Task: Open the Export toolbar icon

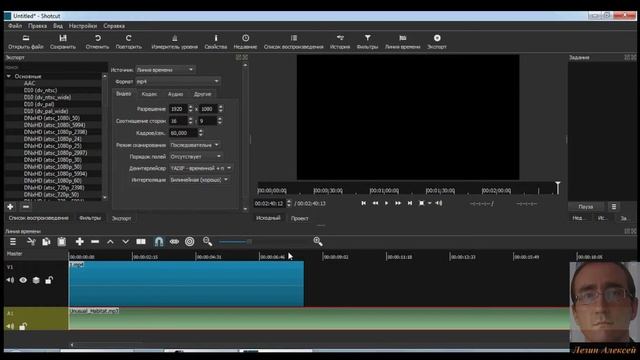Action: pyautogui.click(x=437, y=38)
